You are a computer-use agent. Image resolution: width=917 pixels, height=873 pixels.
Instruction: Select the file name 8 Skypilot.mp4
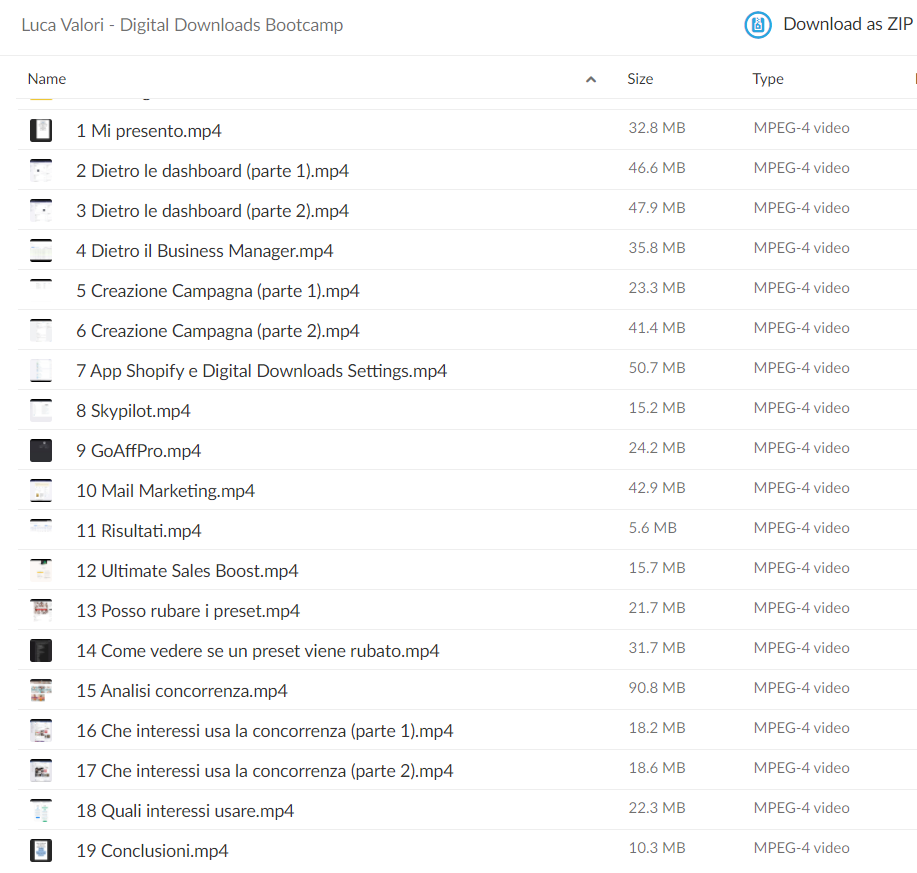(133, 411)
